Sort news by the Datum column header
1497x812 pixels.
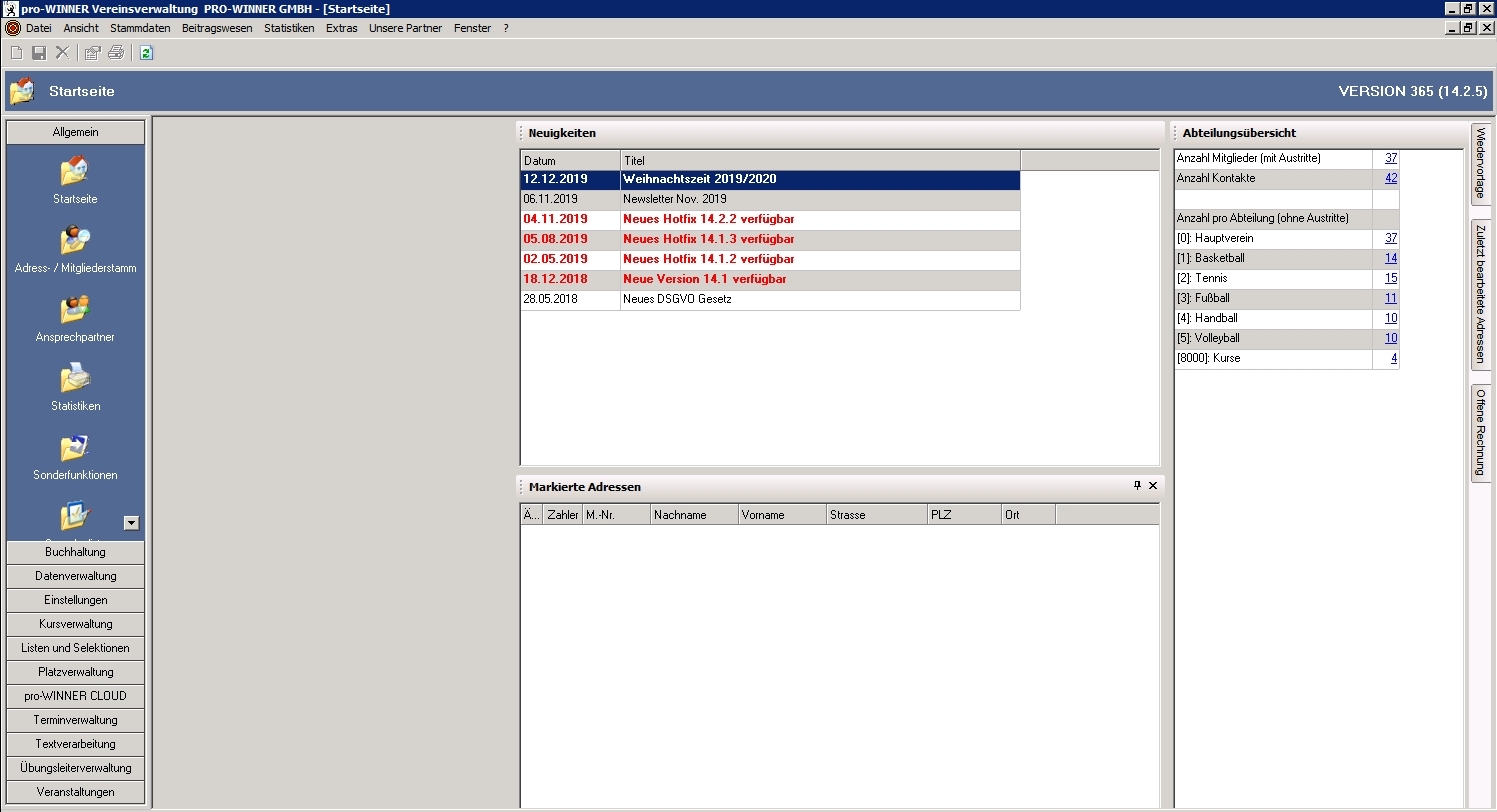[x=570, y=160]
